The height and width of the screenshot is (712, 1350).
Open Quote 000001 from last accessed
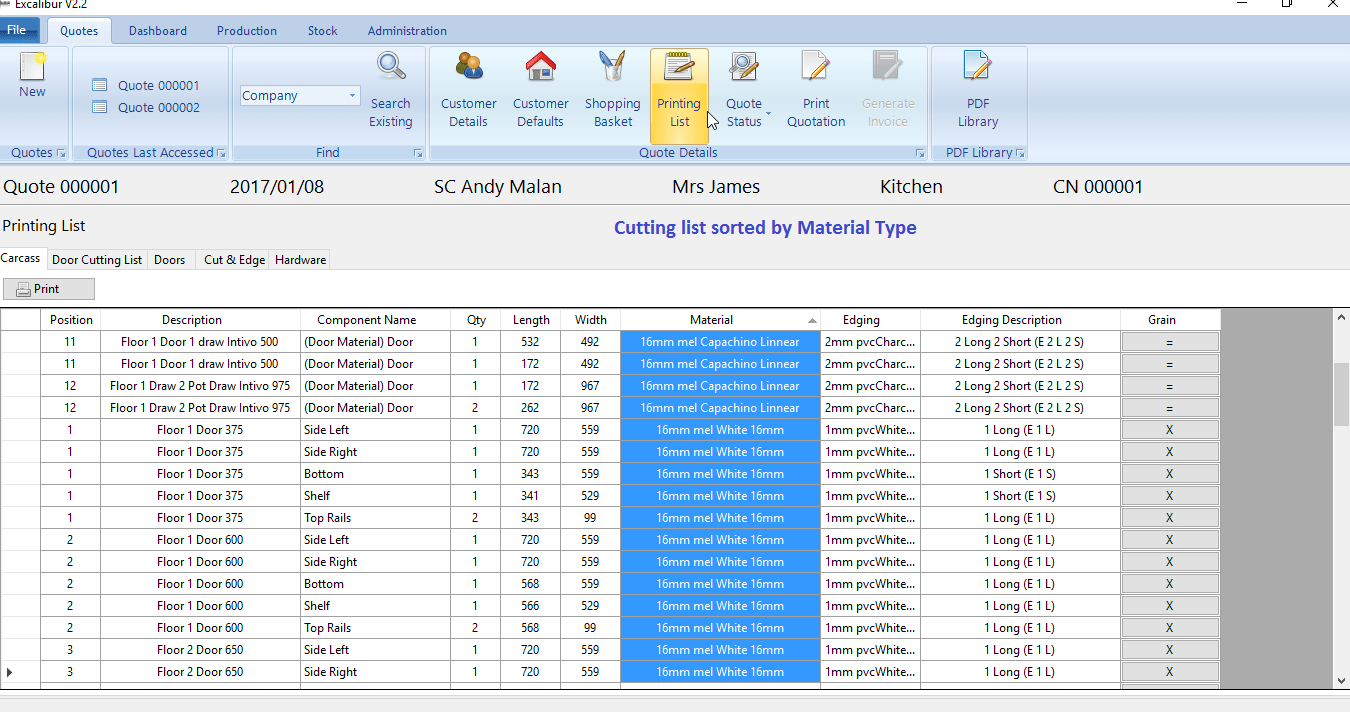[146, 86]
